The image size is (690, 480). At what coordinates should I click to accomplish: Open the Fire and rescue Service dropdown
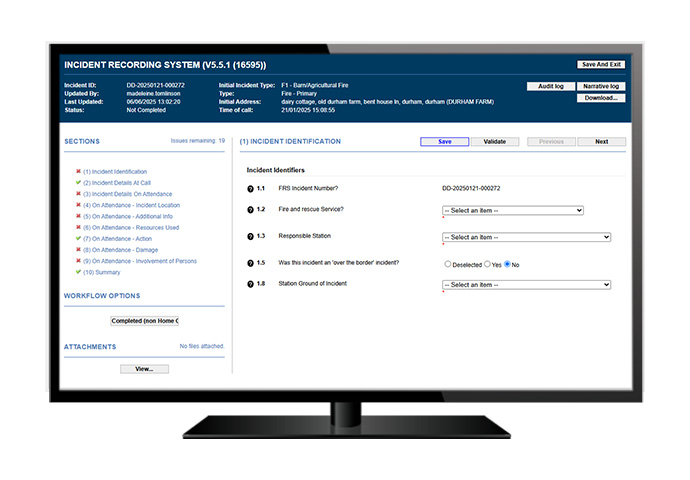point(512,211)
